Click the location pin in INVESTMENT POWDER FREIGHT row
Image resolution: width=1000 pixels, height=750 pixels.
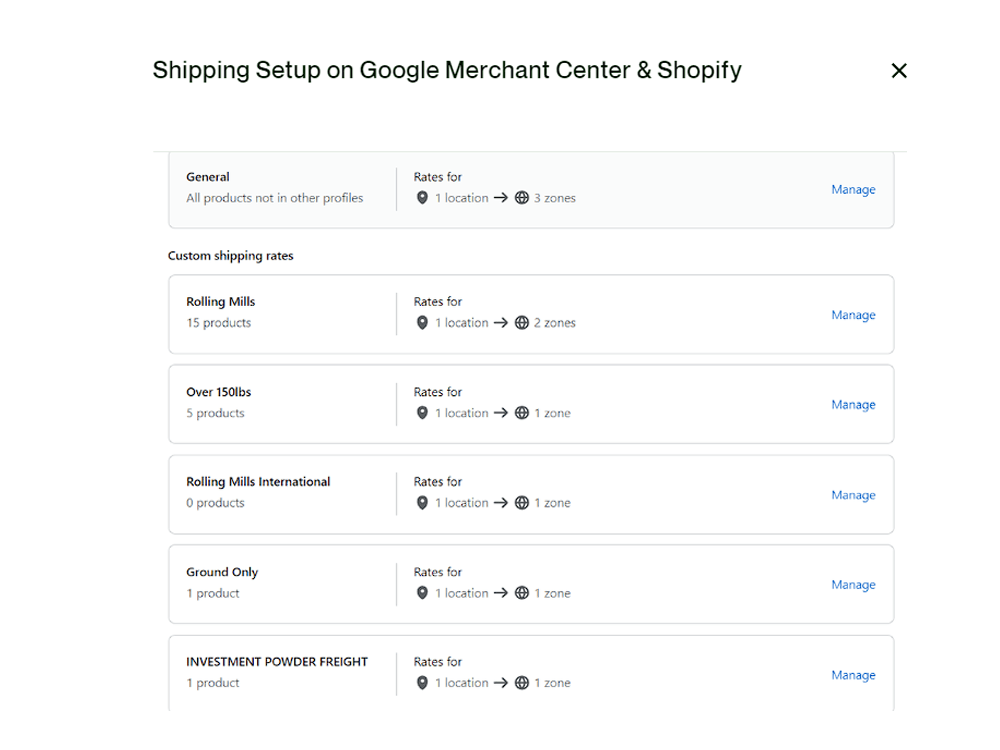click(423, 683)
